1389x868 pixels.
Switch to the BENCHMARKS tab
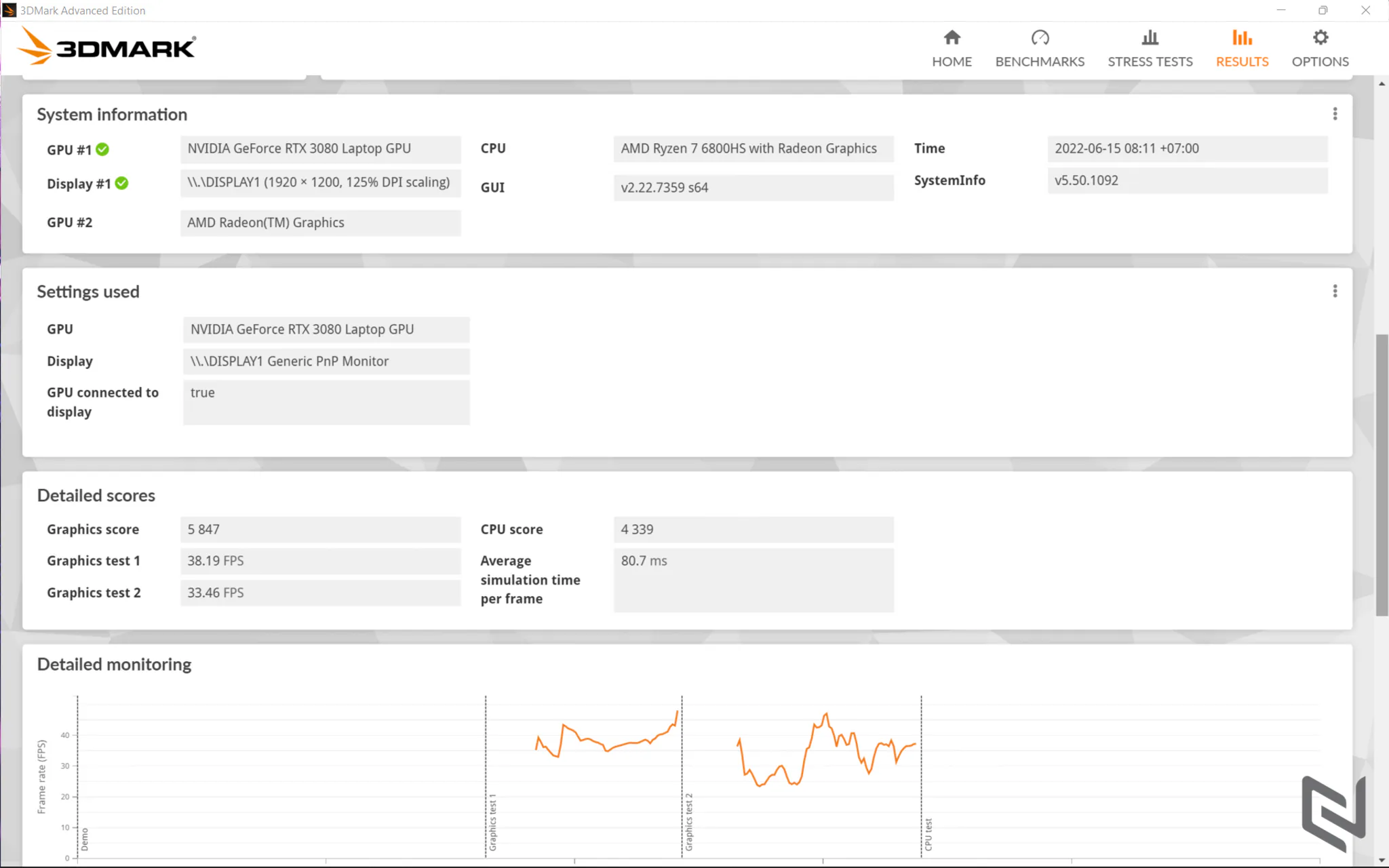(1040, 62)
